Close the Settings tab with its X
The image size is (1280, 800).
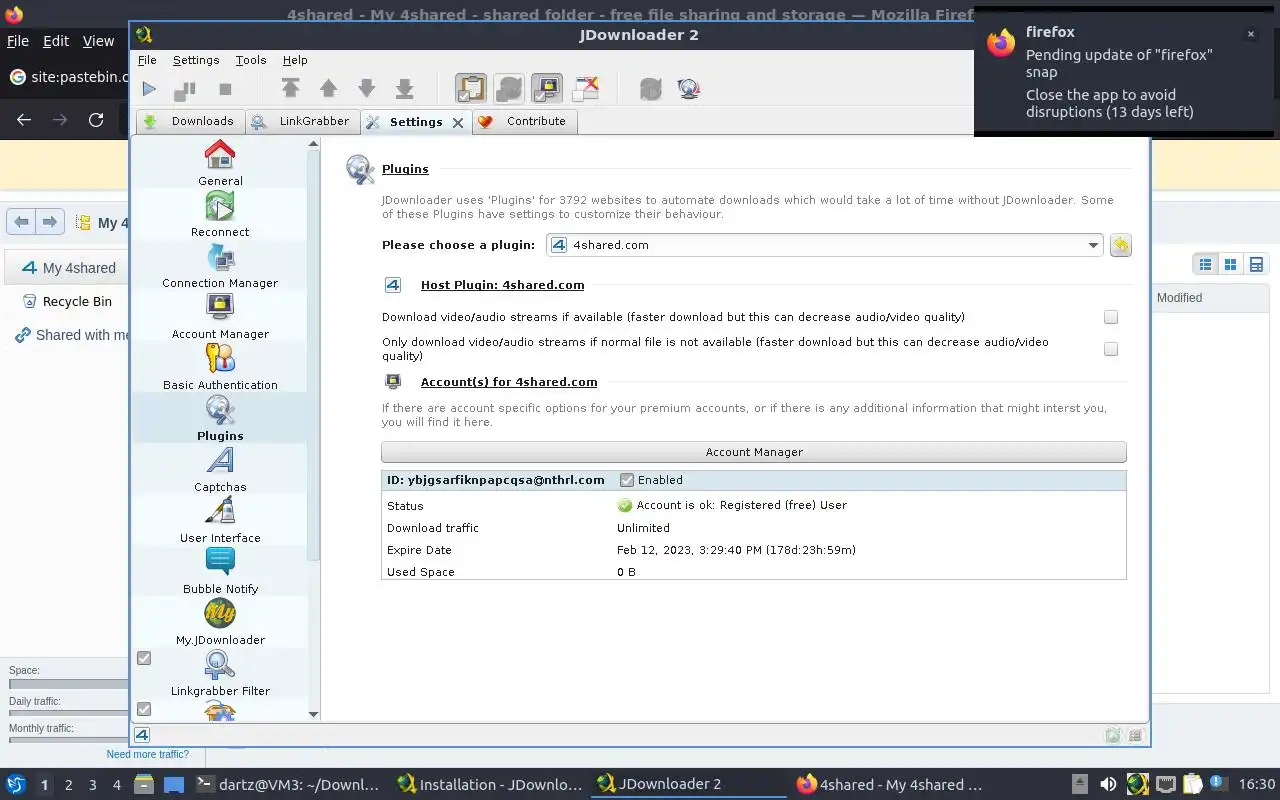point(458,122)
